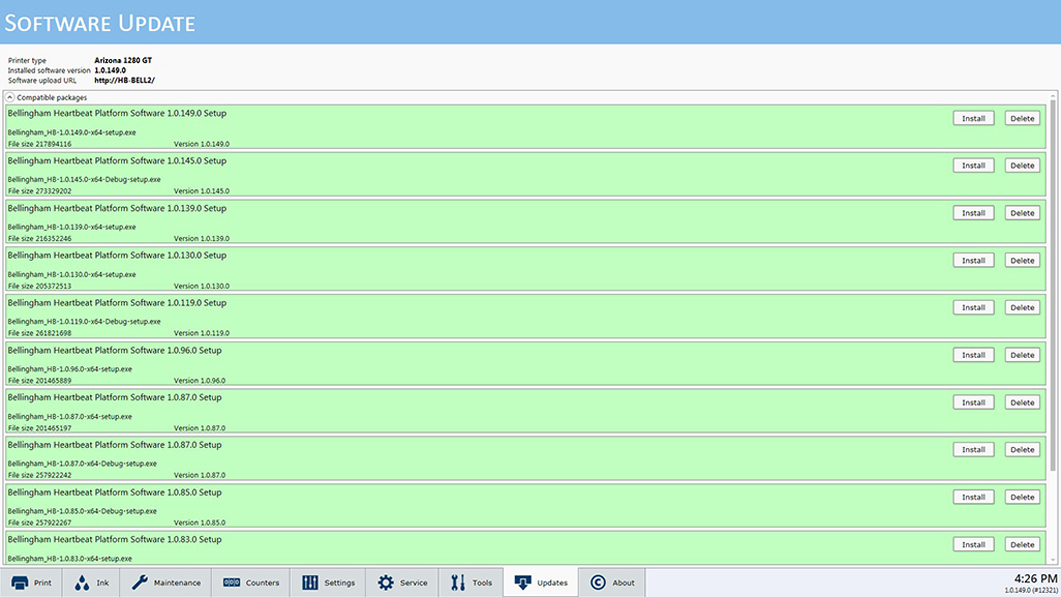Click Version 1.0.96.0 text

click(200, 381)
